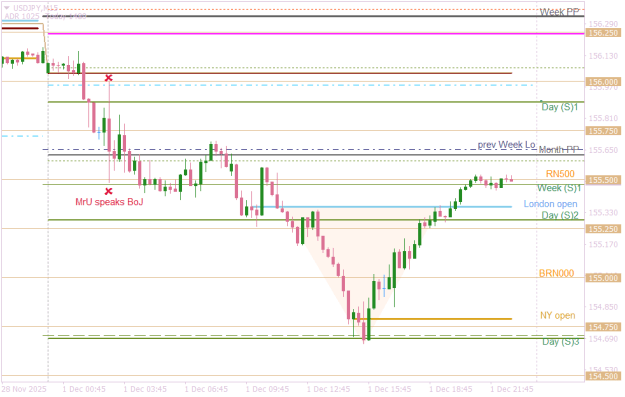This screenshot has width=625, height=397.
Task: Click the '1 Dec 18:45' time axis label
Action: (x=451, y=389)
